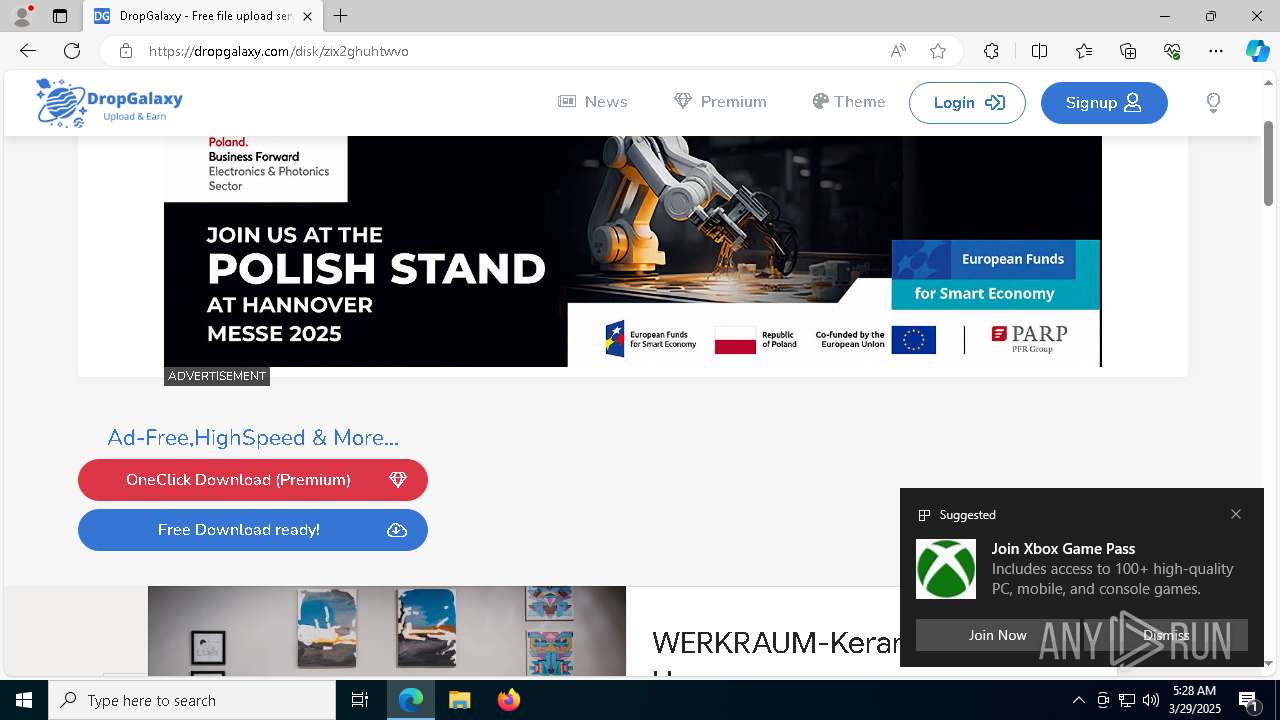Show hidden system tray icons
1280x720 pixels.
(x=1078, y=700)
